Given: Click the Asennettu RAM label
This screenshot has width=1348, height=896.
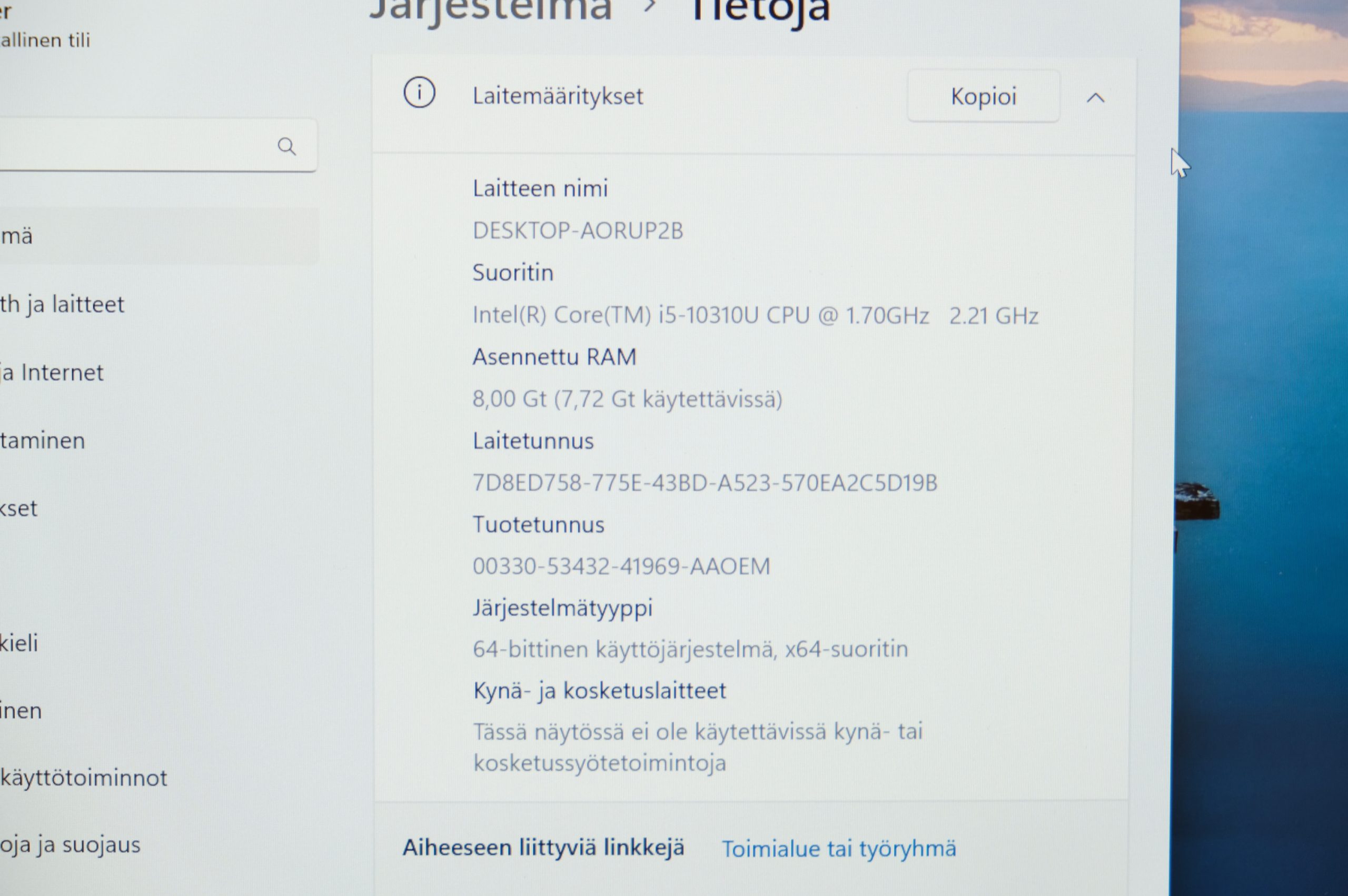Looking at the screenshot, I should click(x=554, y=357).
